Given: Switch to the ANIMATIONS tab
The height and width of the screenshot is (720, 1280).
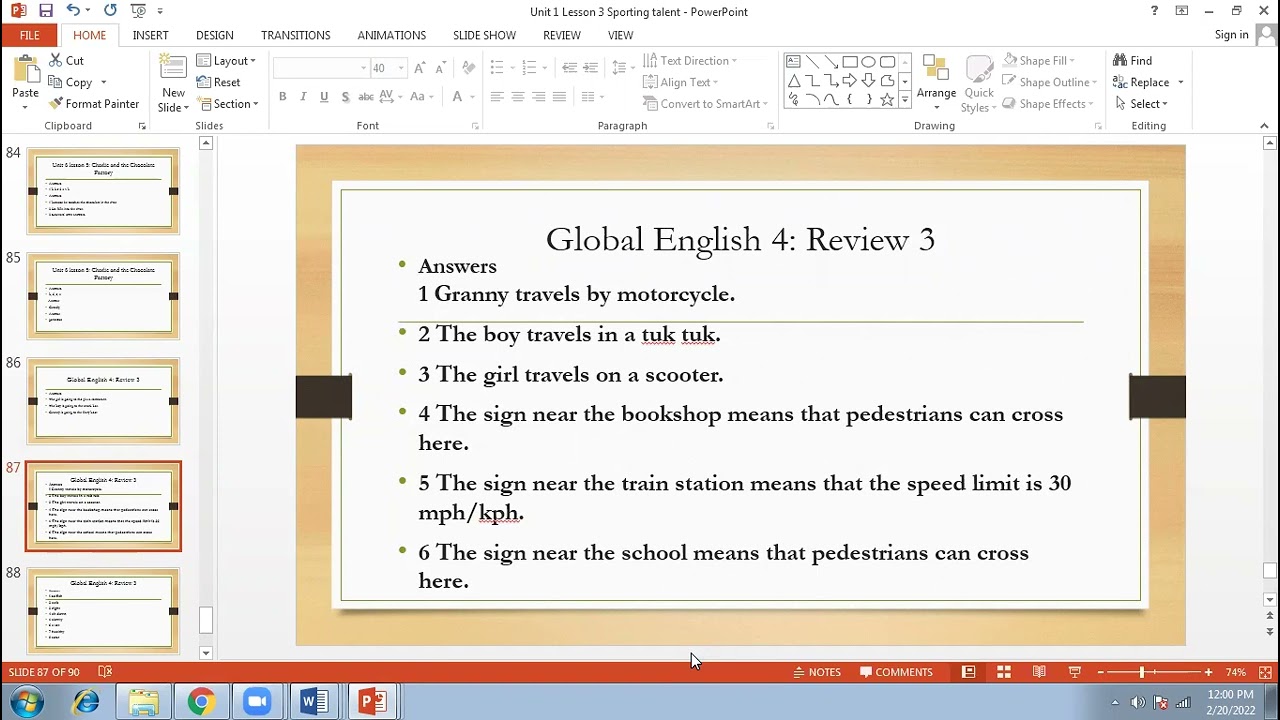Looking at the screenshot, I should click(x=392, y=35).
